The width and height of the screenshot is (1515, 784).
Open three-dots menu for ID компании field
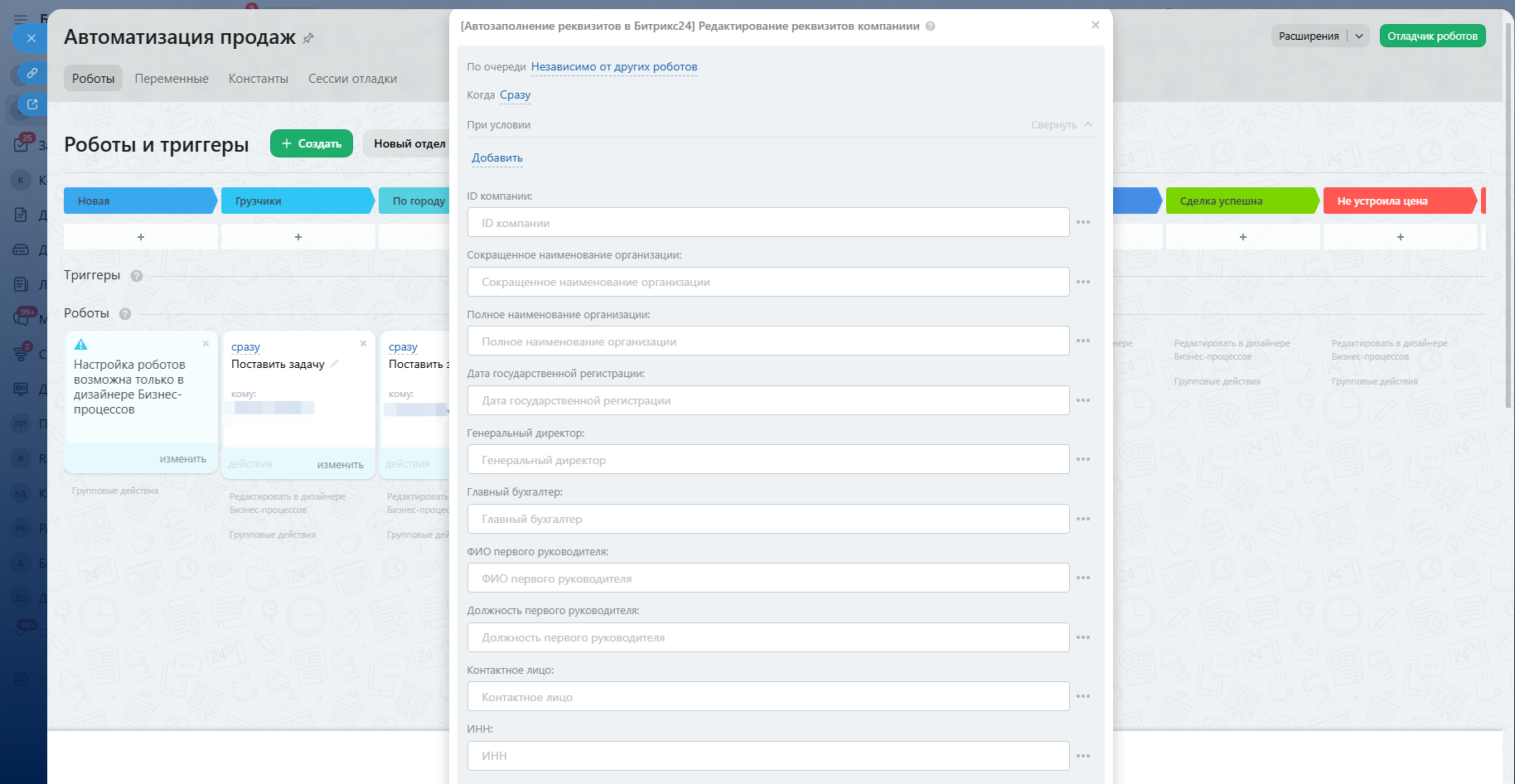click(x=1082, y=223)
